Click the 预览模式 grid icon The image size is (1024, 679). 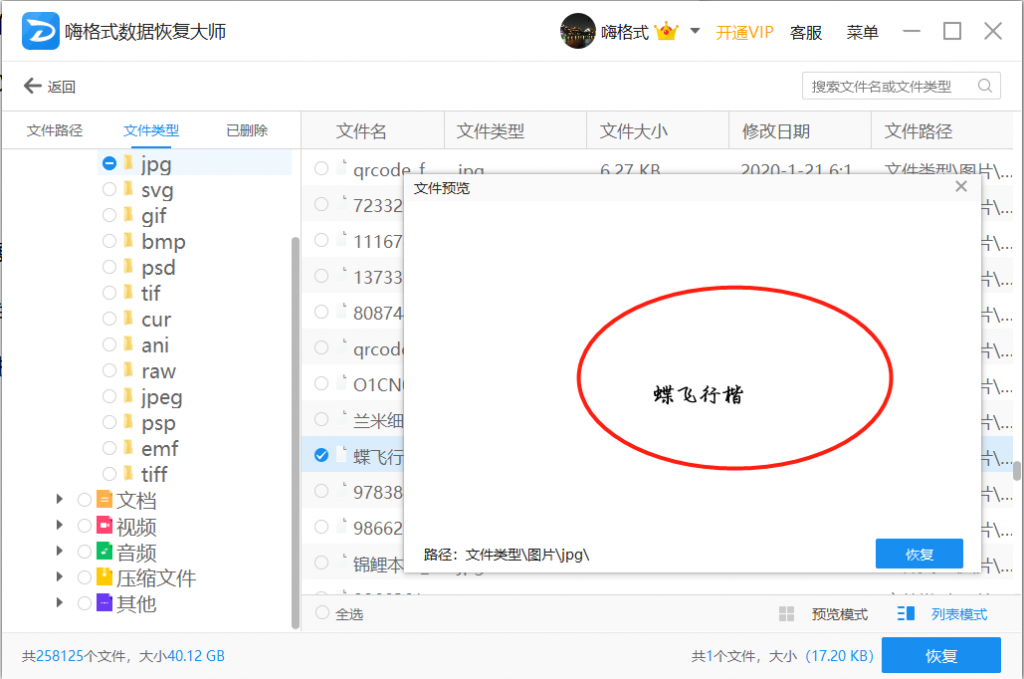(x=786, y=614)
